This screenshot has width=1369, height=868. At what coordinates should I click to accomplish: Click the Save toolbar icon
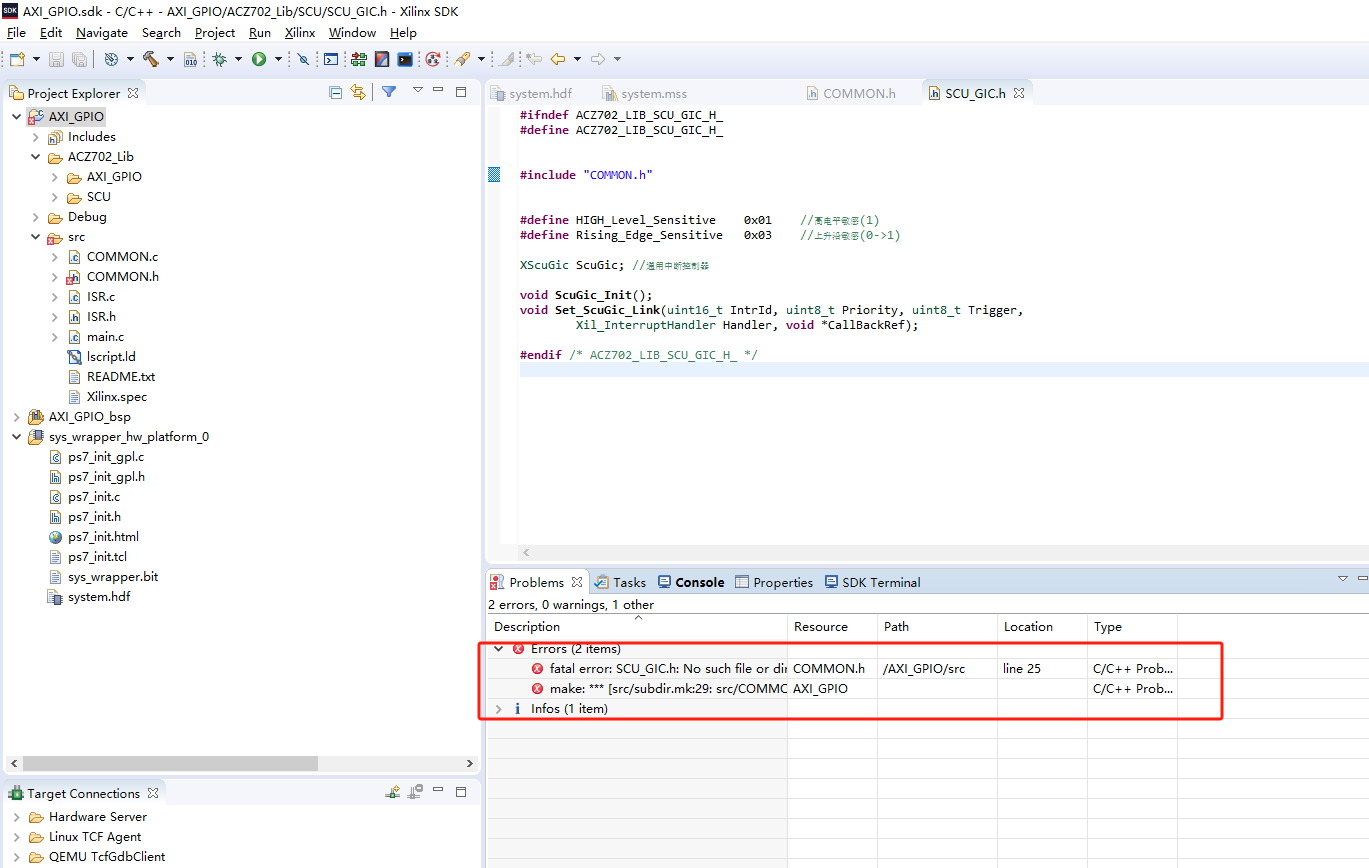[56, 60]
